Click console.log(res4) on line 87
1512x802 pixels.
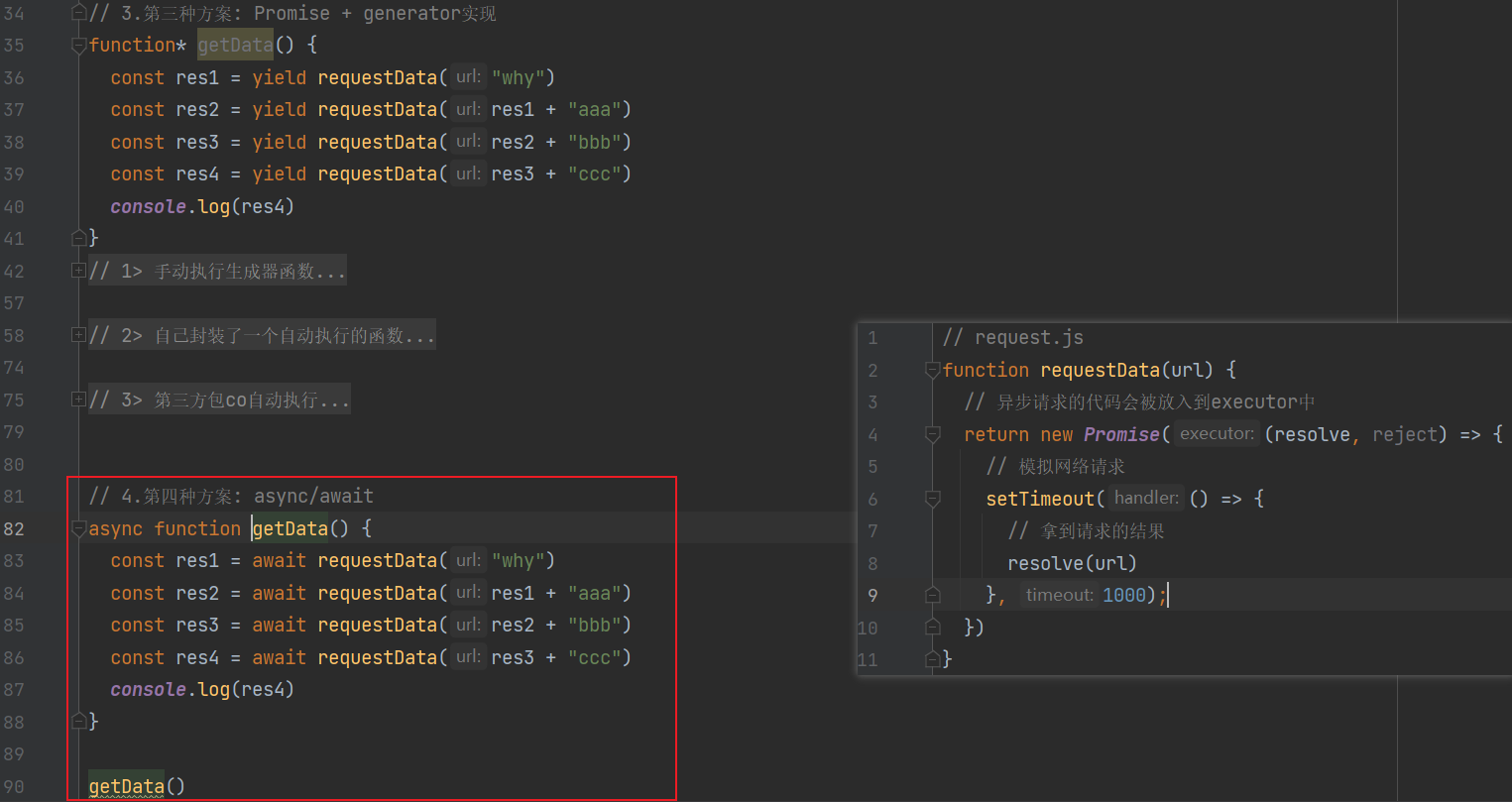(202, 689)
